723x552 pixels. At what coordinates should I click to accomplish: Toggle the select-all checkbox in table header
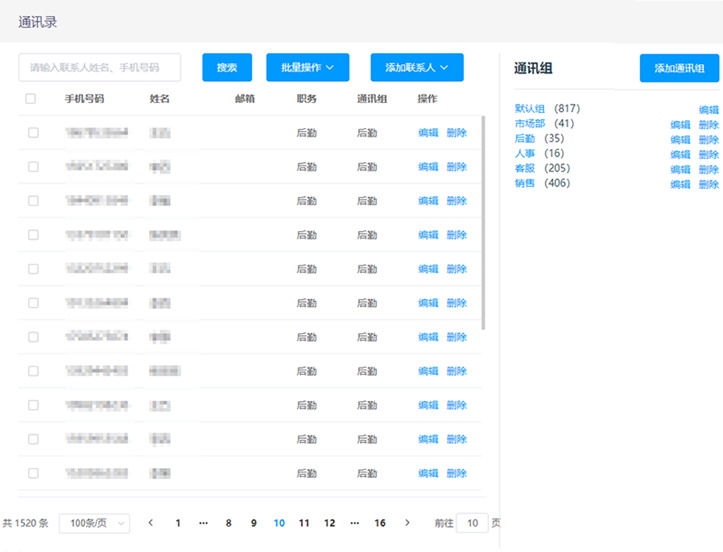31,99
